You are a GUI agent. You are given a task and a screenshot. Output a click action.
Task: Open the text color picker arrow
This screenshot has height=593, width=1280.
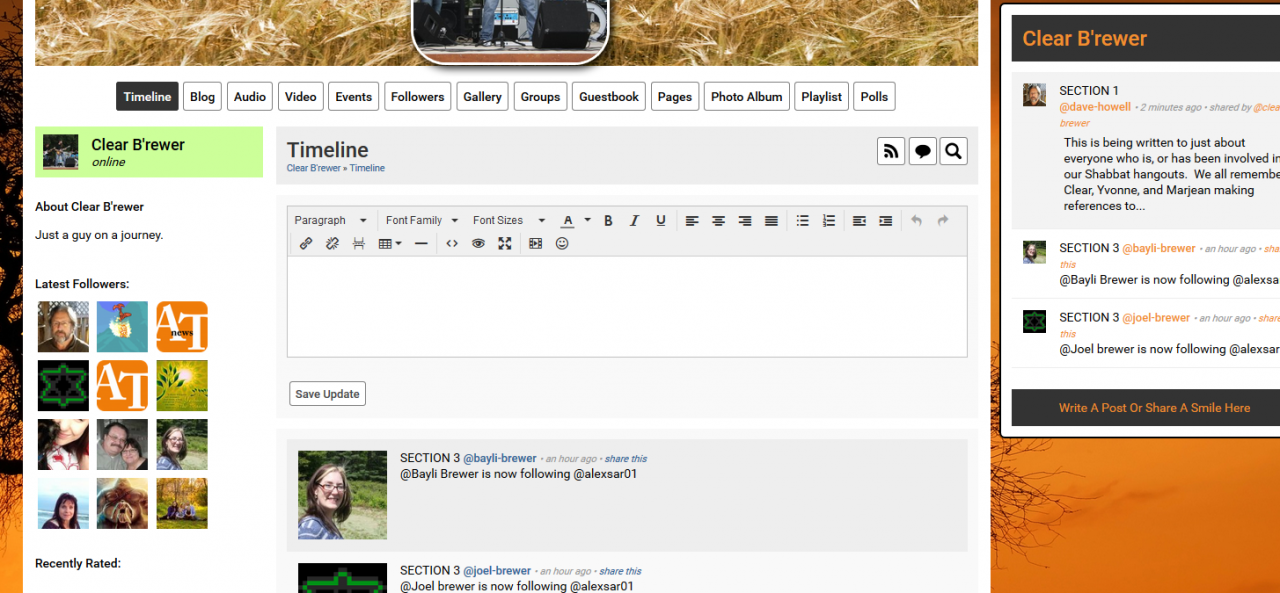point(587,220)
